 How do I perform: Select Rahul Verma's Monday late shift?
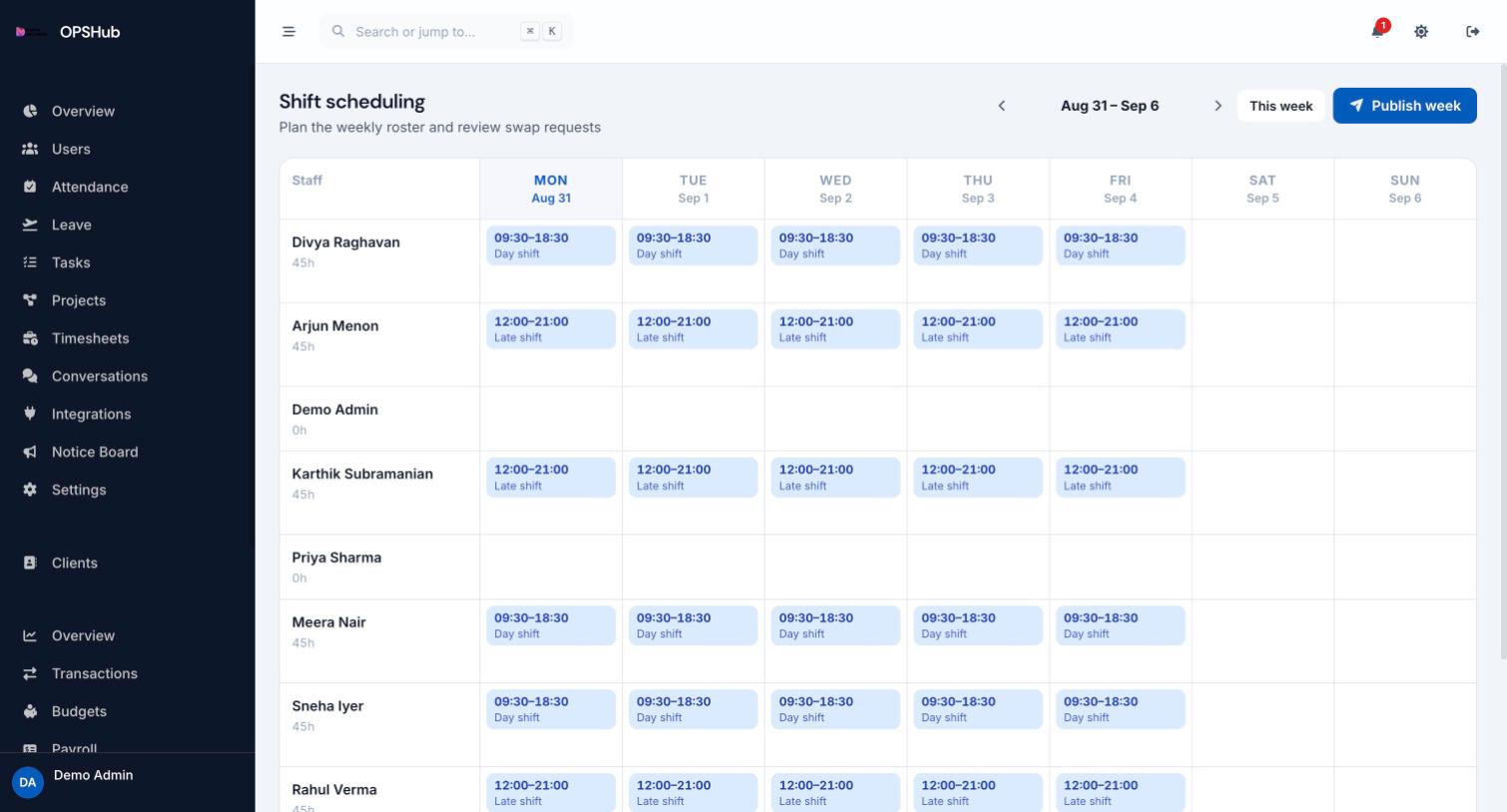click(551, 792)
